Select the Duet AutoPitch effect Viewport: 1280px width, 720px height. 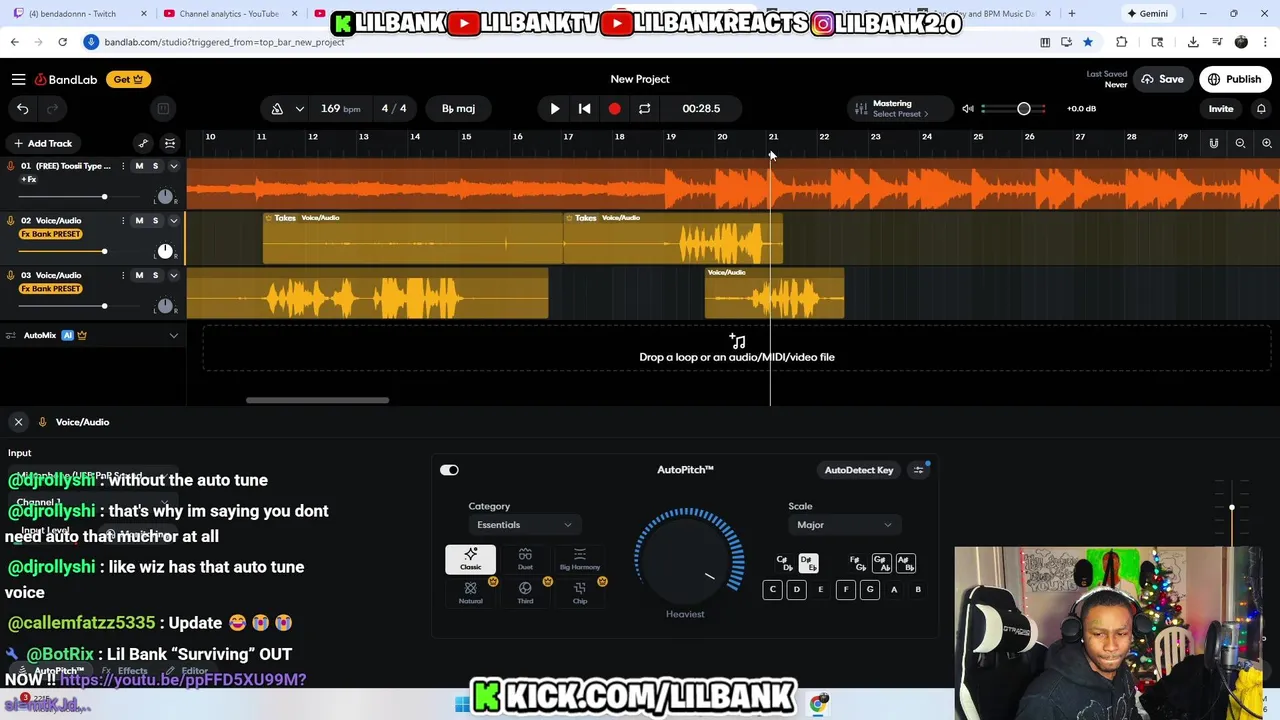(525, 560)
